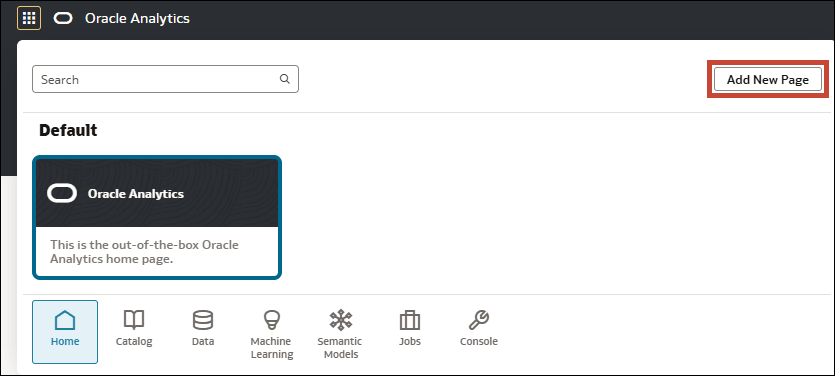Open the Data navigation item
835x376 pixels.
click(x=203, y=329)
